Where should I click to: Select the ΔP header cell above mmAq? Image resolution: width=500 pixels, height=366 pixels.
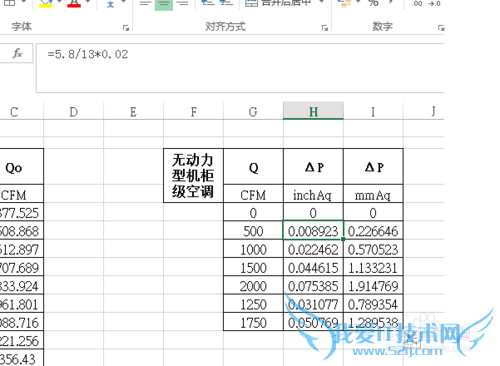[x=373, y=166]
